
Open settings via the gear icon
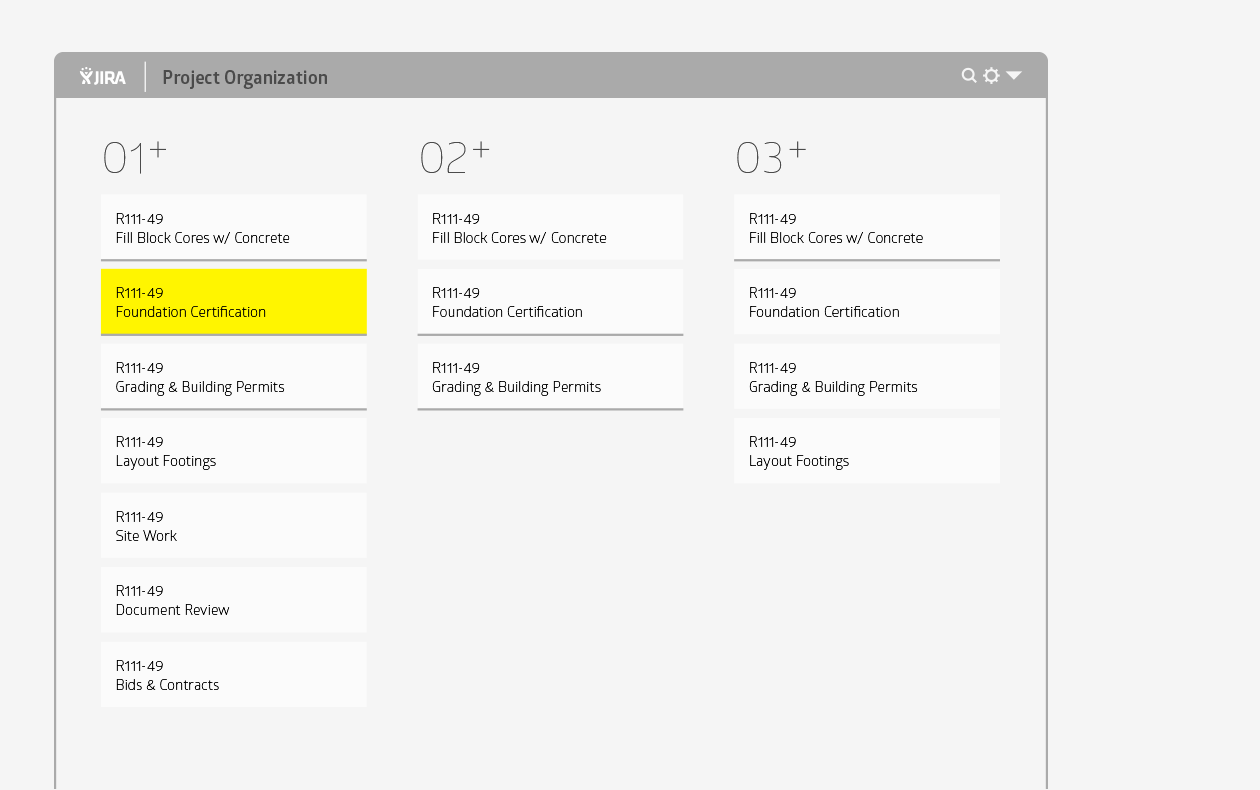pyautogui.click(x=991, y=75)
